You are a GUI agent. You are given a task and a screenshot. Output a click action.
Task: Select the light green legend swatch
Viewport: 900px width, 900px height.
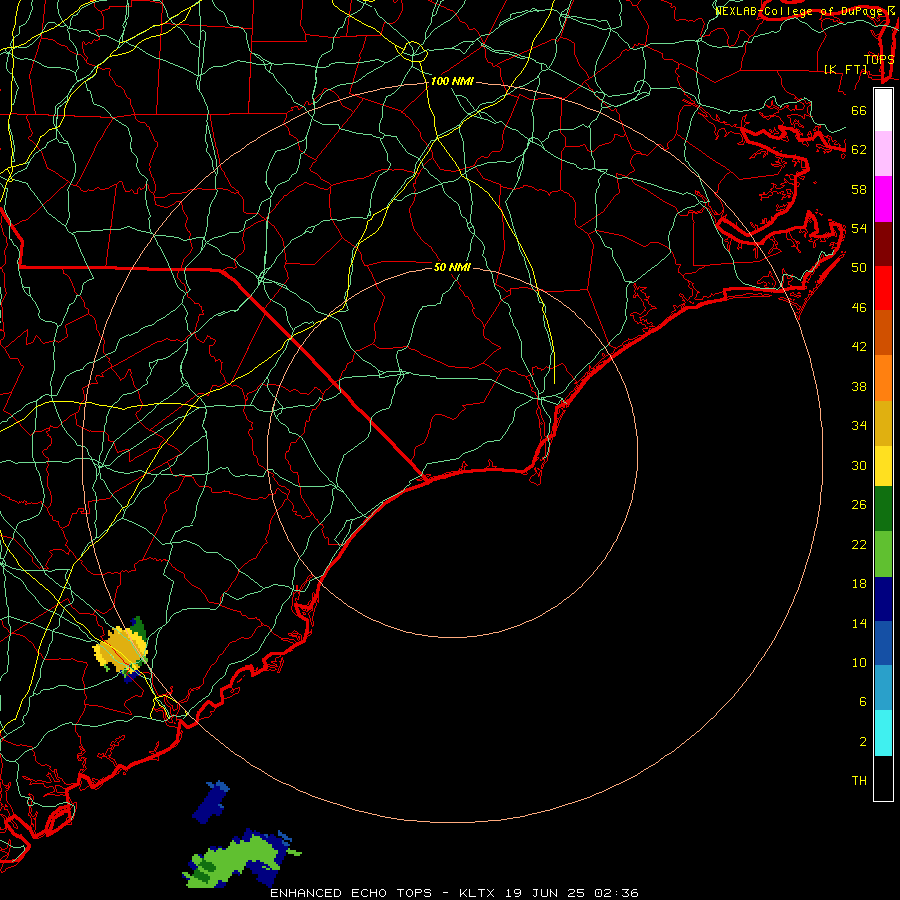883,554
